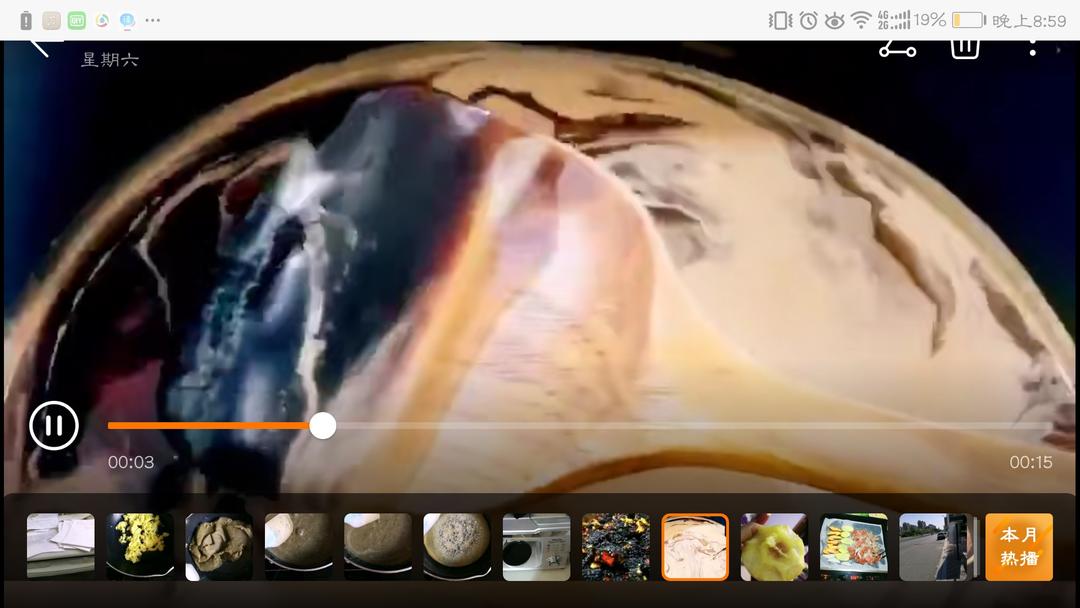Select the currently highlighted orange-bordered thumbnail

(x=695, y=547)
